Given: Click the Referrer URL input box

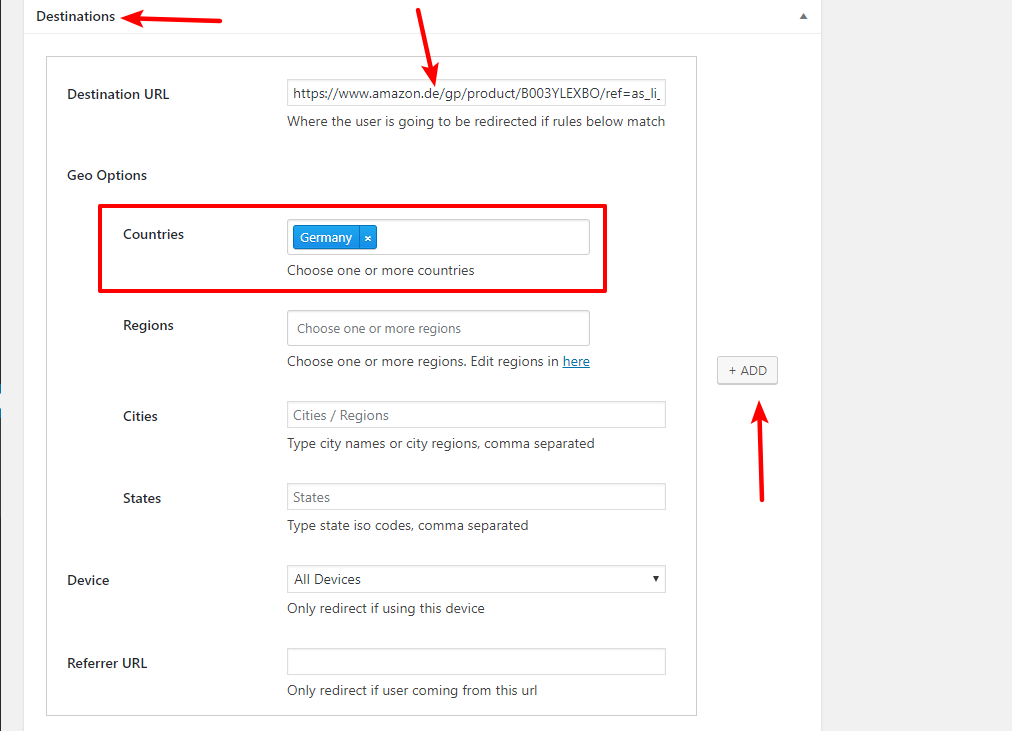Looking at the screenshot, I should tap(475, 661).
